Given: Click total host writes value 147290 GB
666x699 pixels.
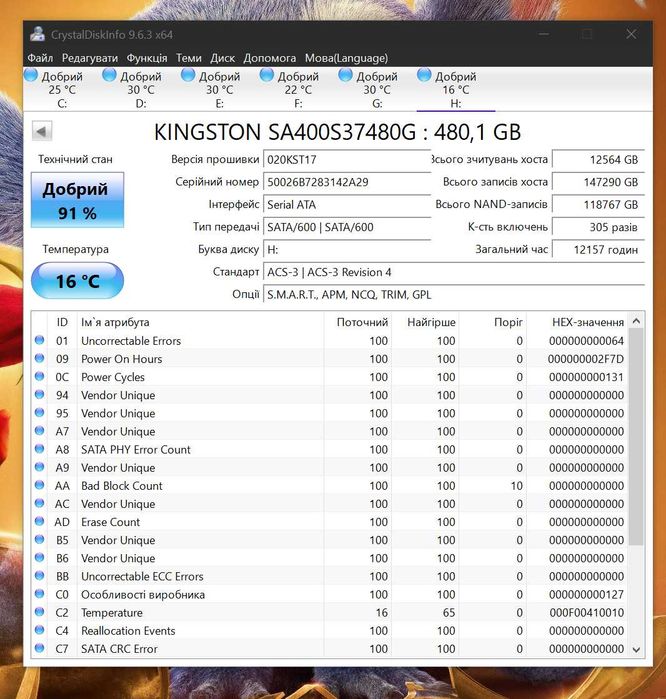Looking at the screenshot, I should click(x=598, y=182).
